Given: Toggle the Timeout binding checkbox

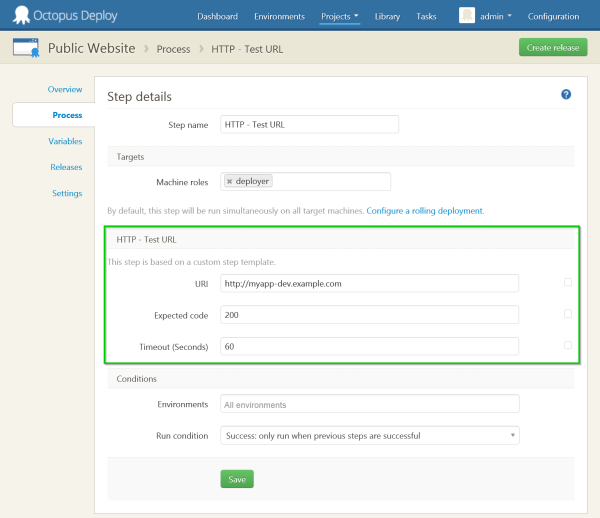Looking at the screenshot, I should click(x=568, y=346).
